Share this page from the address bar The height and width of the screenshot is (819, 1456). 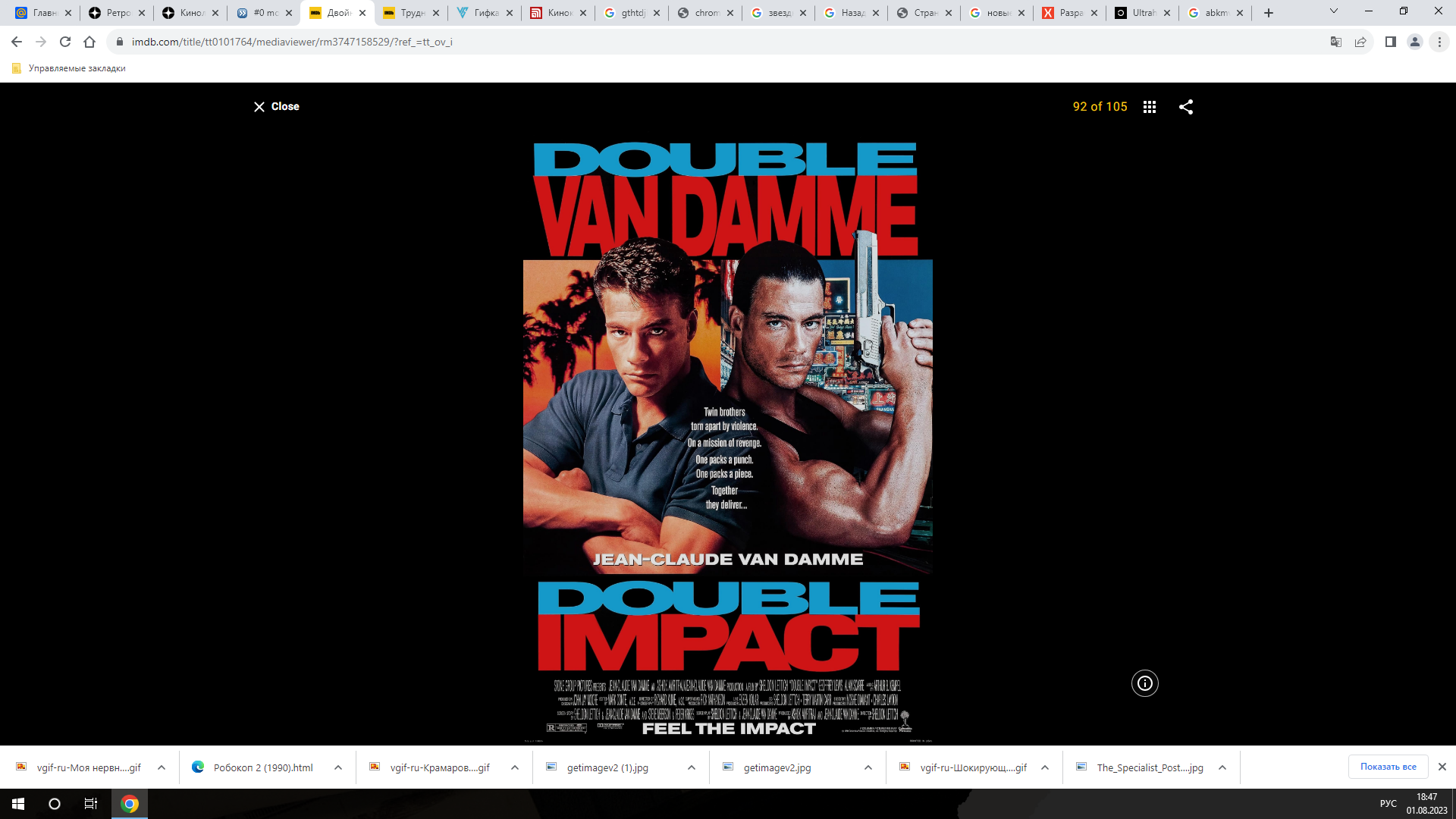coord(1360,42)
